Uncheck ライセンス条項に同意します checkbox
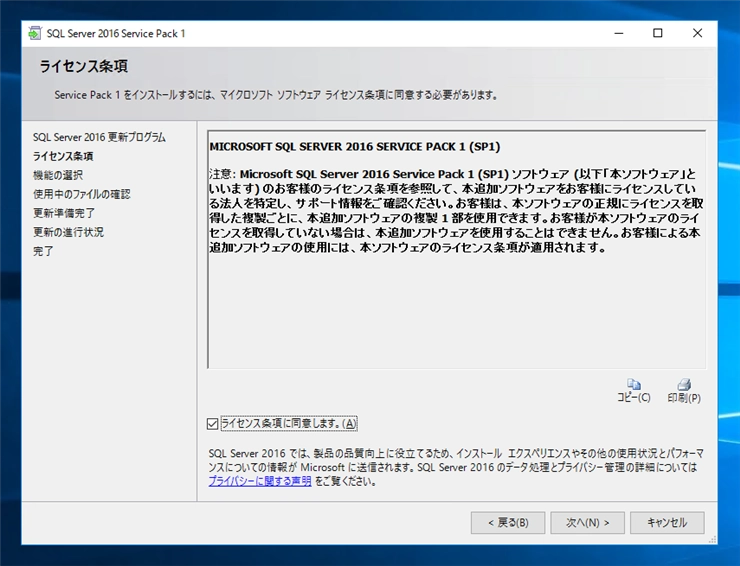Screen dimensions: 740x566 point(212,424)
